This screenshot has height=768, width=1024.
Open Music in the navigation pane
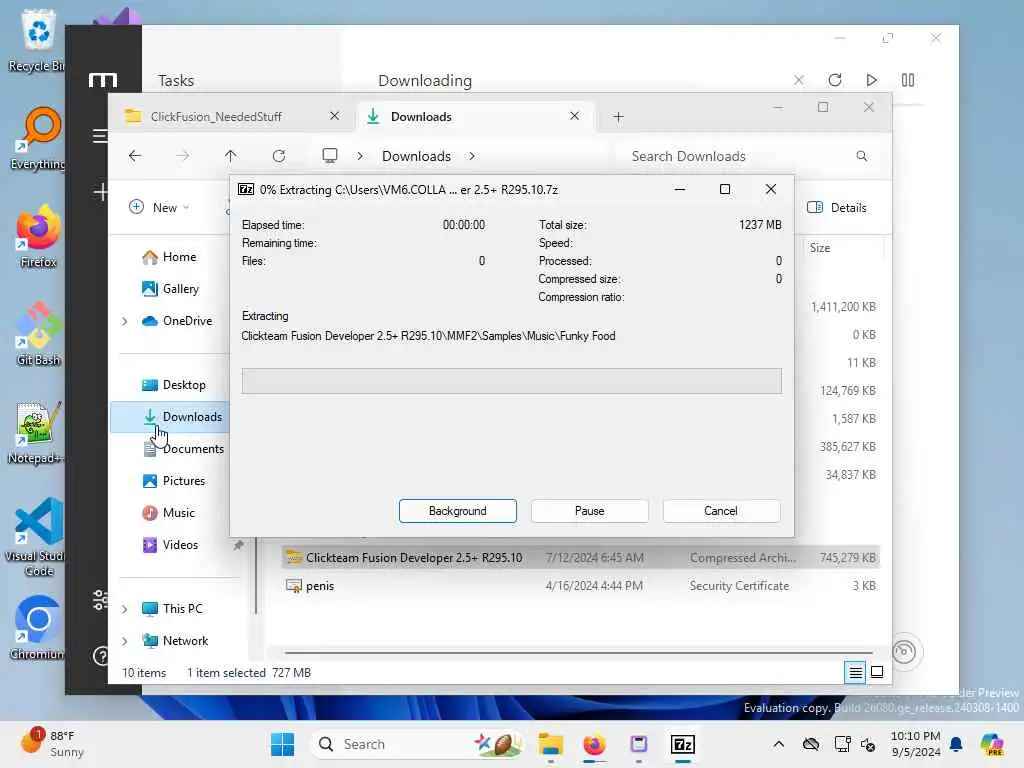coord(168,513)
